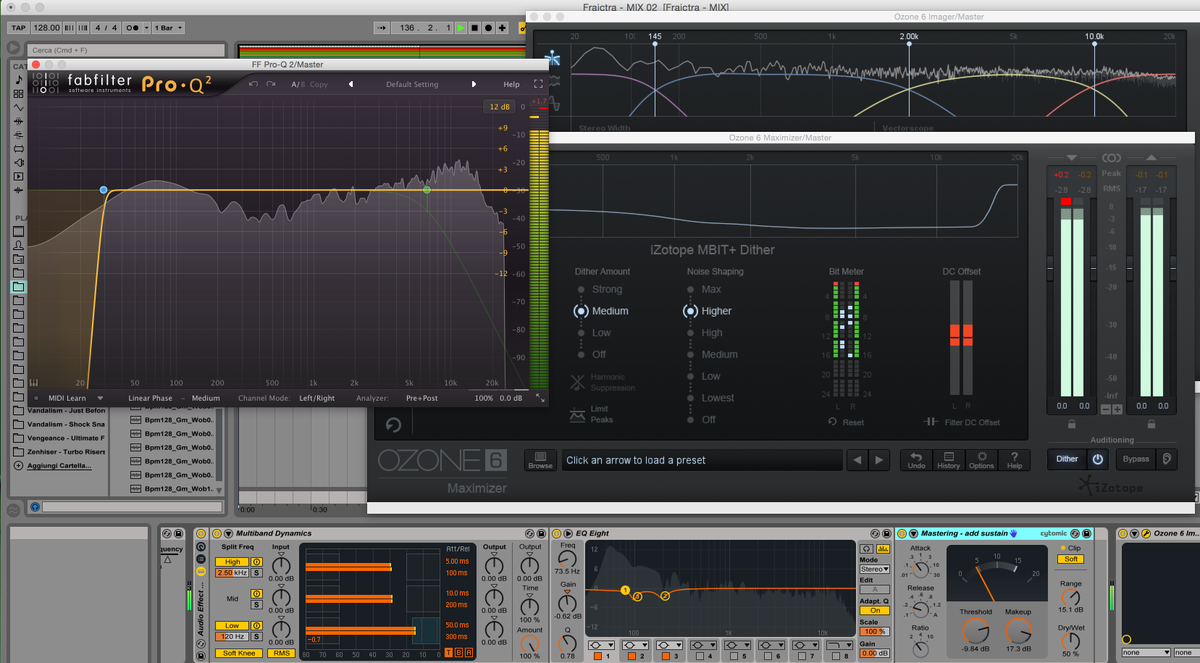Click the full screen icon in Pro-Q 2

coord(538,84)
